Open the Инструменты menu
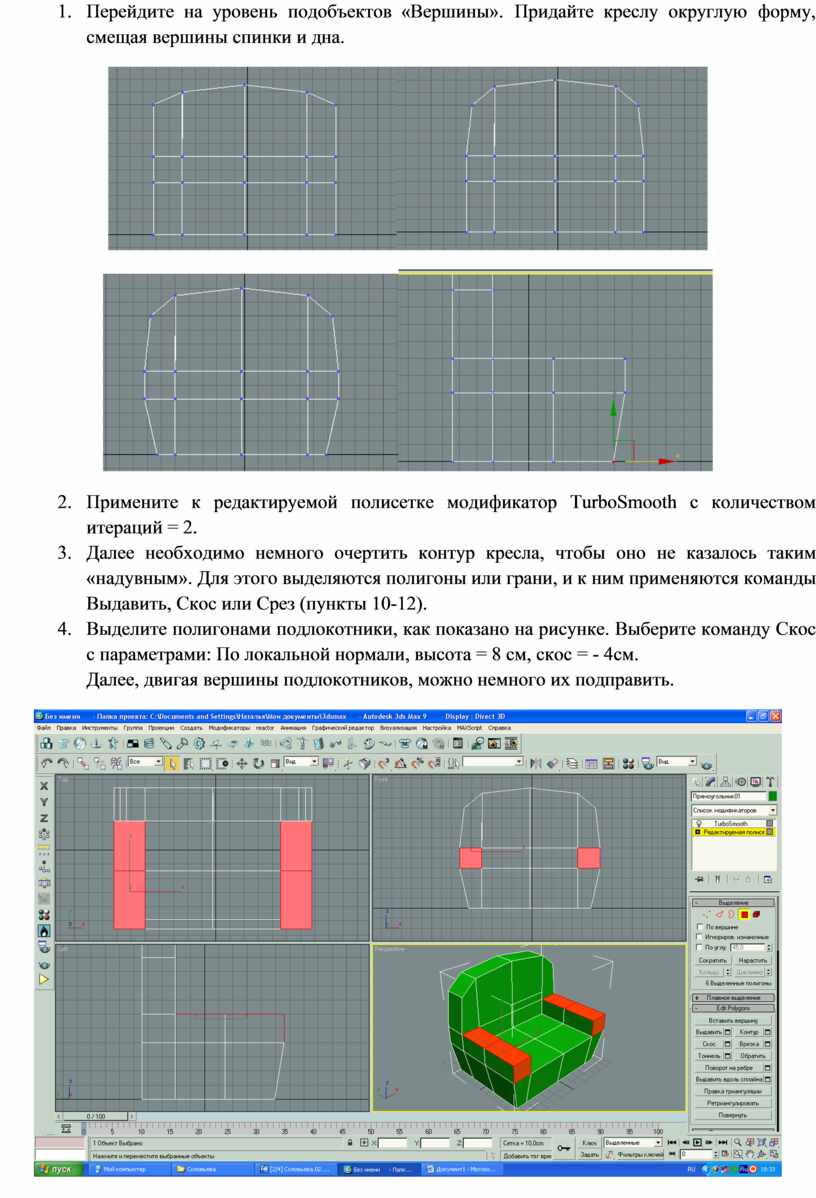The image size is (816, 1198). [100, 728]
